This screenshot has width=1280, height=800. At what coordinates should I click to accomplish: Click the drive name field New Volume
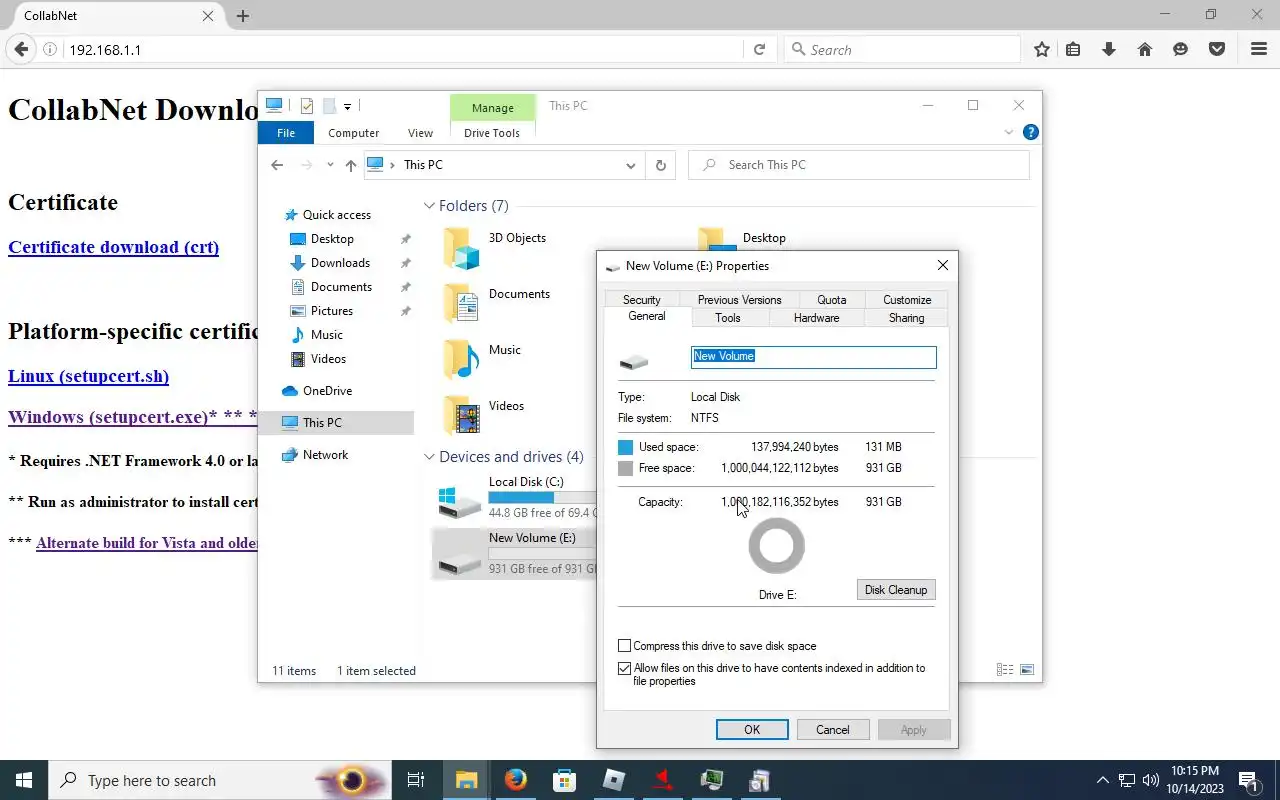coord(814,356)
